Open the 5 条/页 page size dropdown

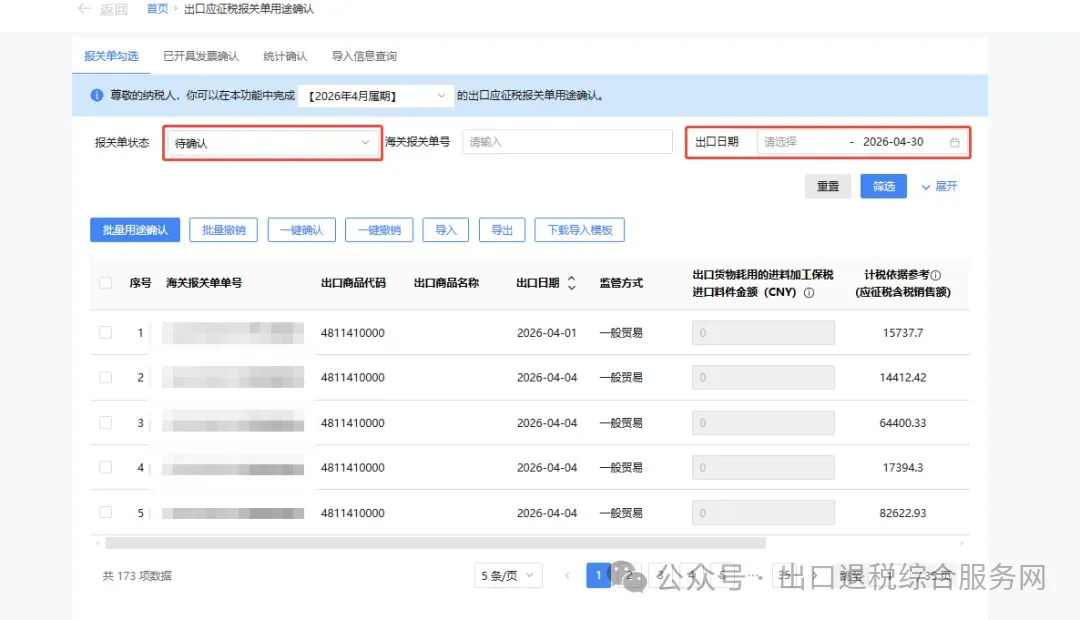pyautogui.click(x=508, y=575)
